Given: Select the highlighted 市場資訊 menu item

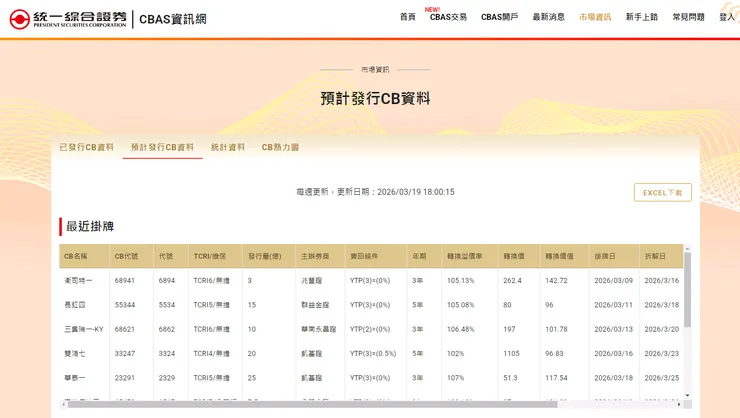Looking at the screenshot, I should pyautogui.click(x=595, y=17).
